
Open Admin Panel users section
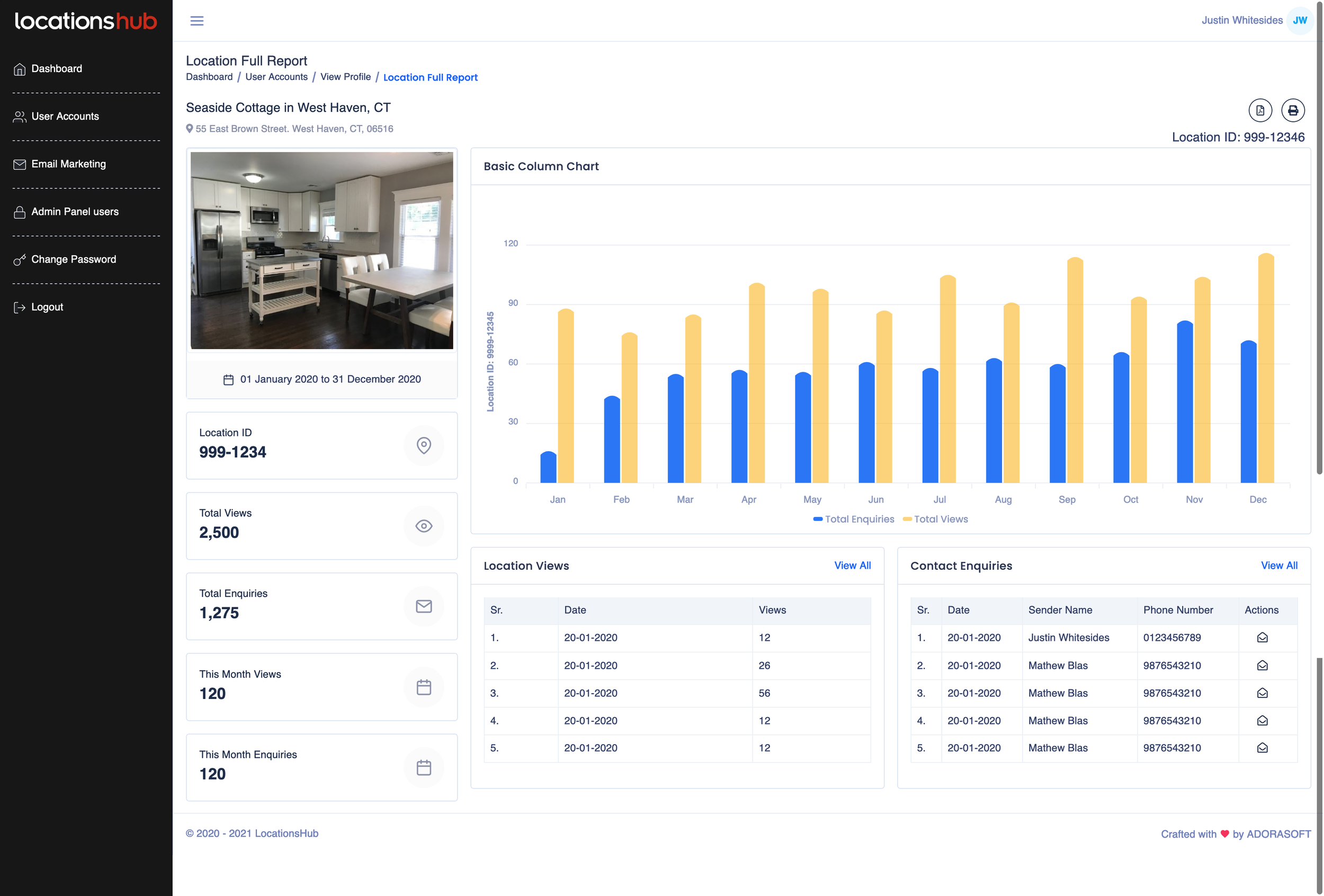(x=75, y=211)
